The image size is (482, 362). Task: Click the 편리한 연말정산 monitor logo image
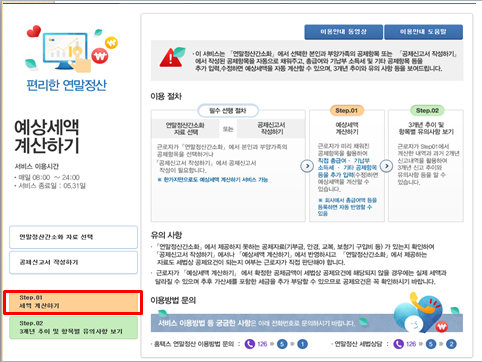[x=72, y=49]
